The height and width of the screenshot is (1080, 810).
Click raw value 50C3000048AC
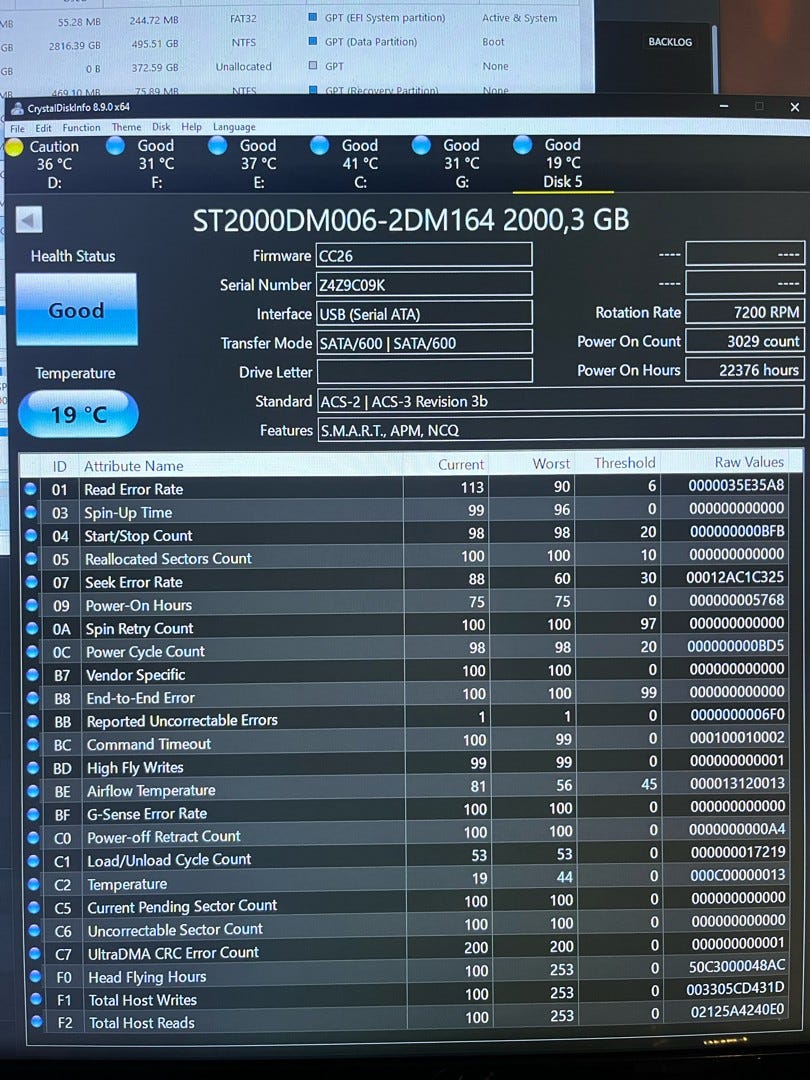click(x=736, y=966)
